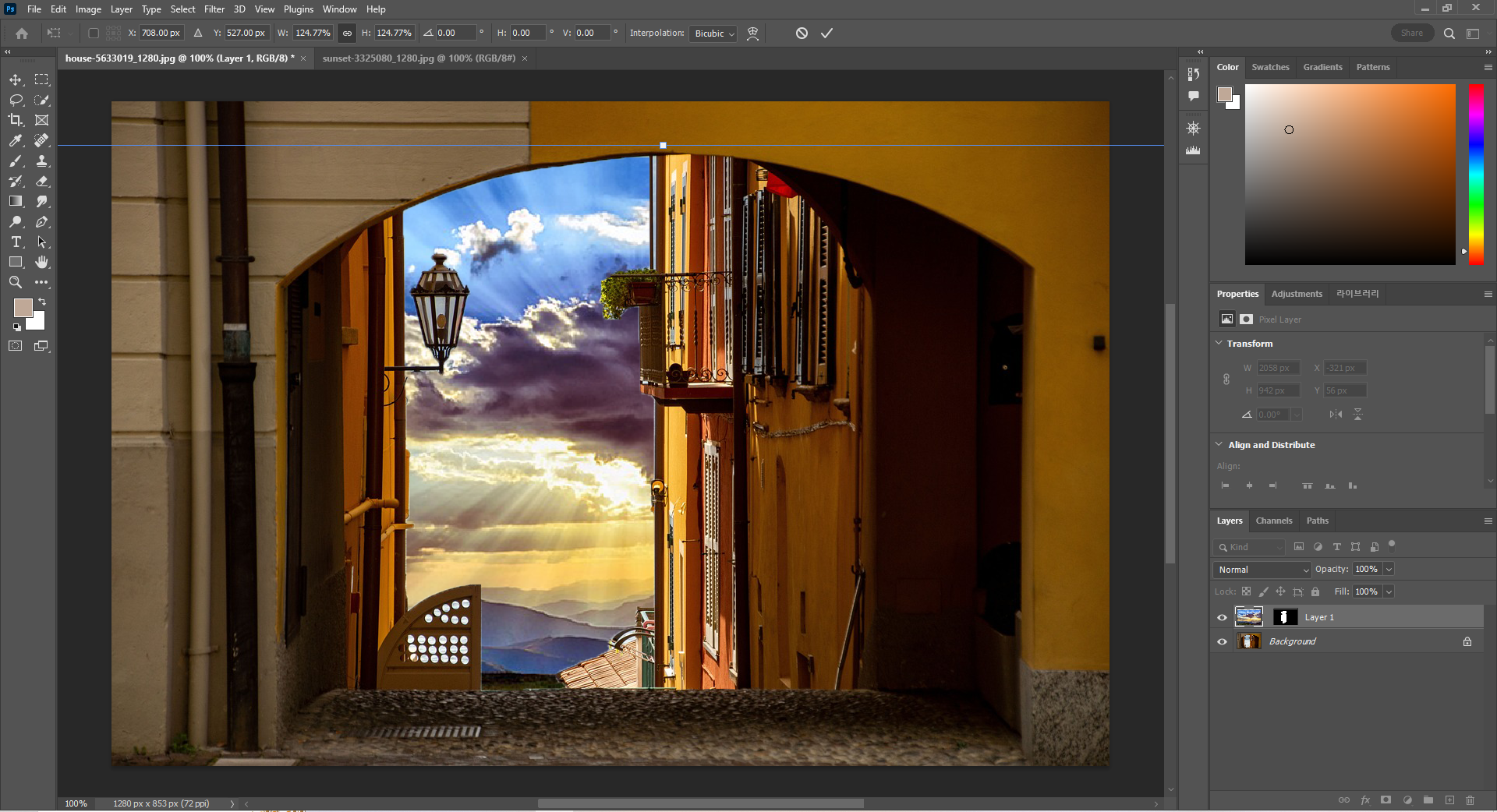Select the Eyedropper tool

pos(16,140)
